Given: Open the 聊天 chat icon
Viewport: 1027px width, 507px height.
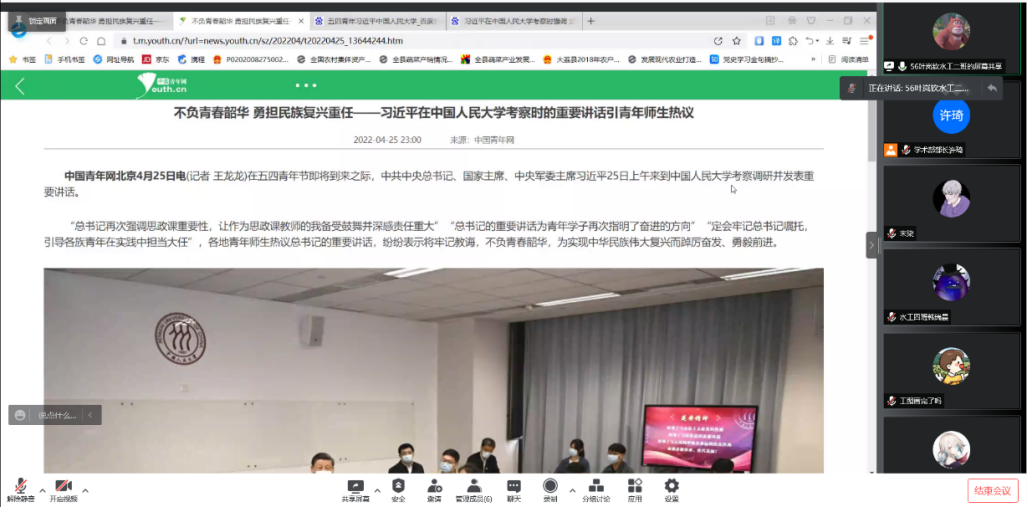Looking at the screenshot, I should click(513, 486).
